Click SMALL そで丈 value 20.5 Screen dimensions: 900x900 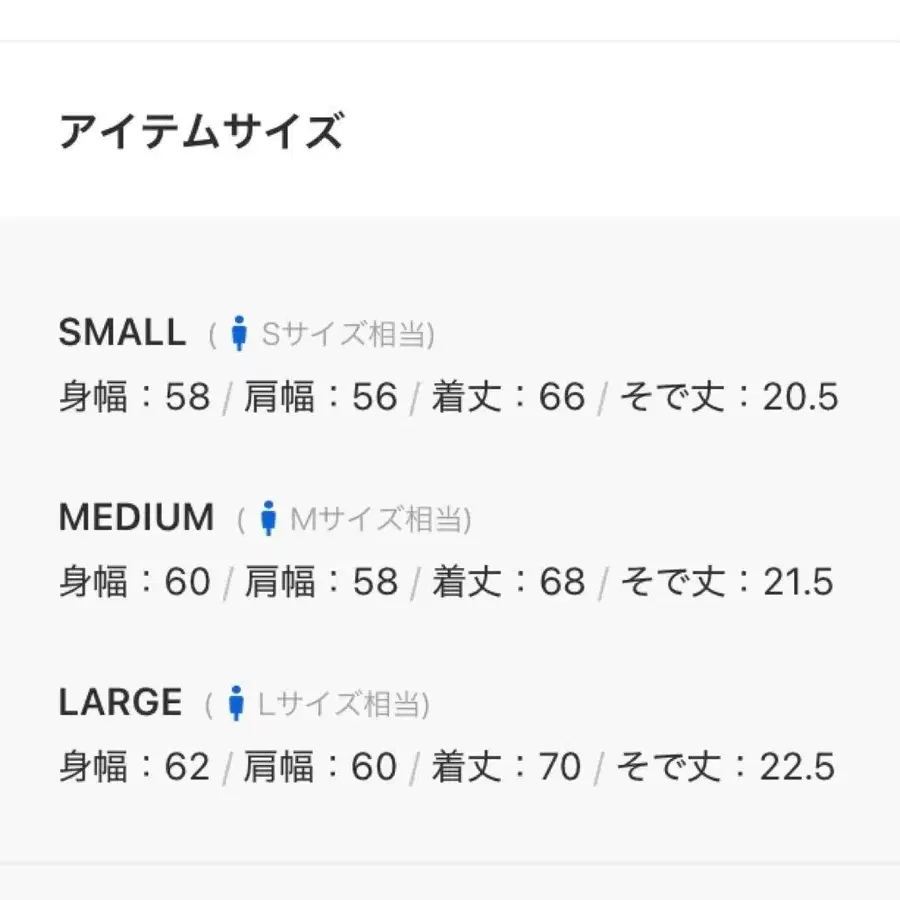[x=800, y=397]
